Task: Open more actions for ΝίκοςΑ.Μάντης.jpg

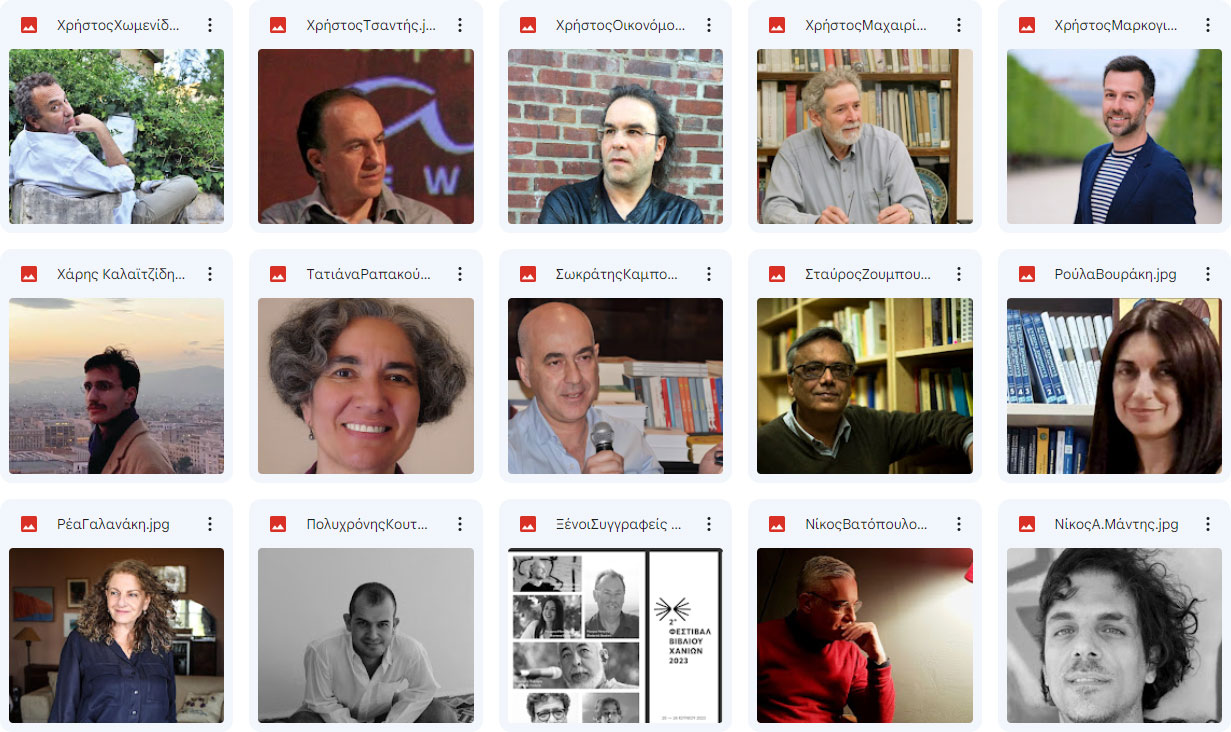Action: pyautogui.click(x=1208, y=524)
